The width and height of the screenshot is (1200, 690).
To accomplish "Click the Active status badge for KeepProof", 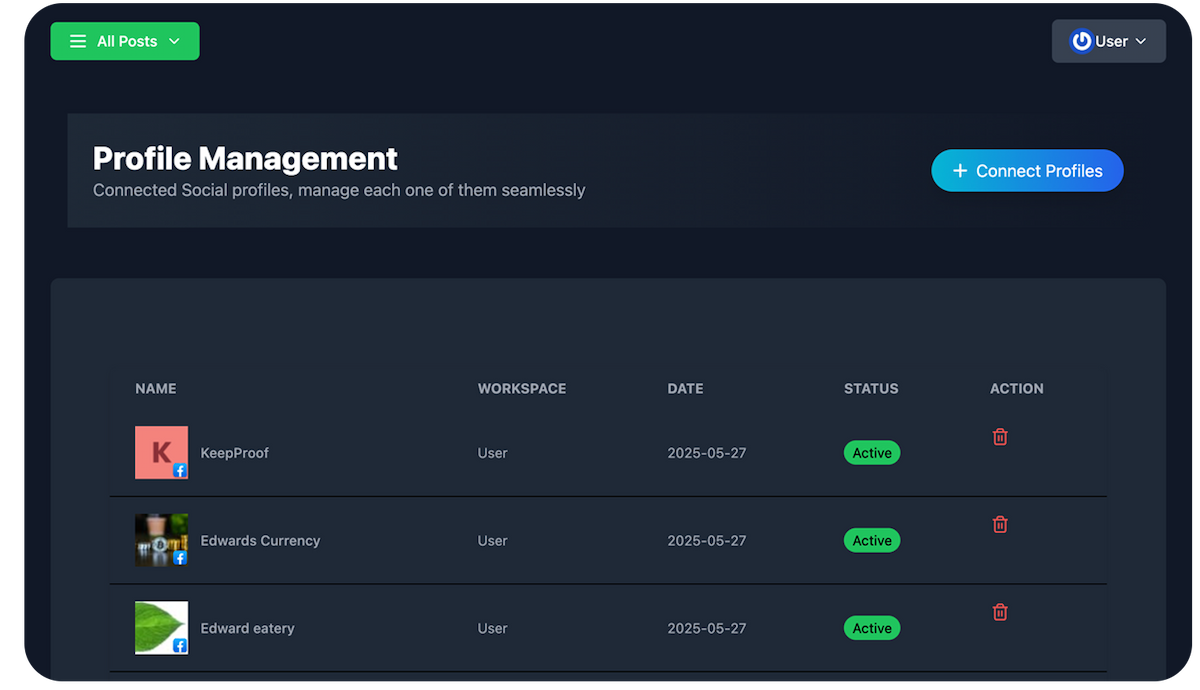I will pyautogui.click(x=872, y=453).
